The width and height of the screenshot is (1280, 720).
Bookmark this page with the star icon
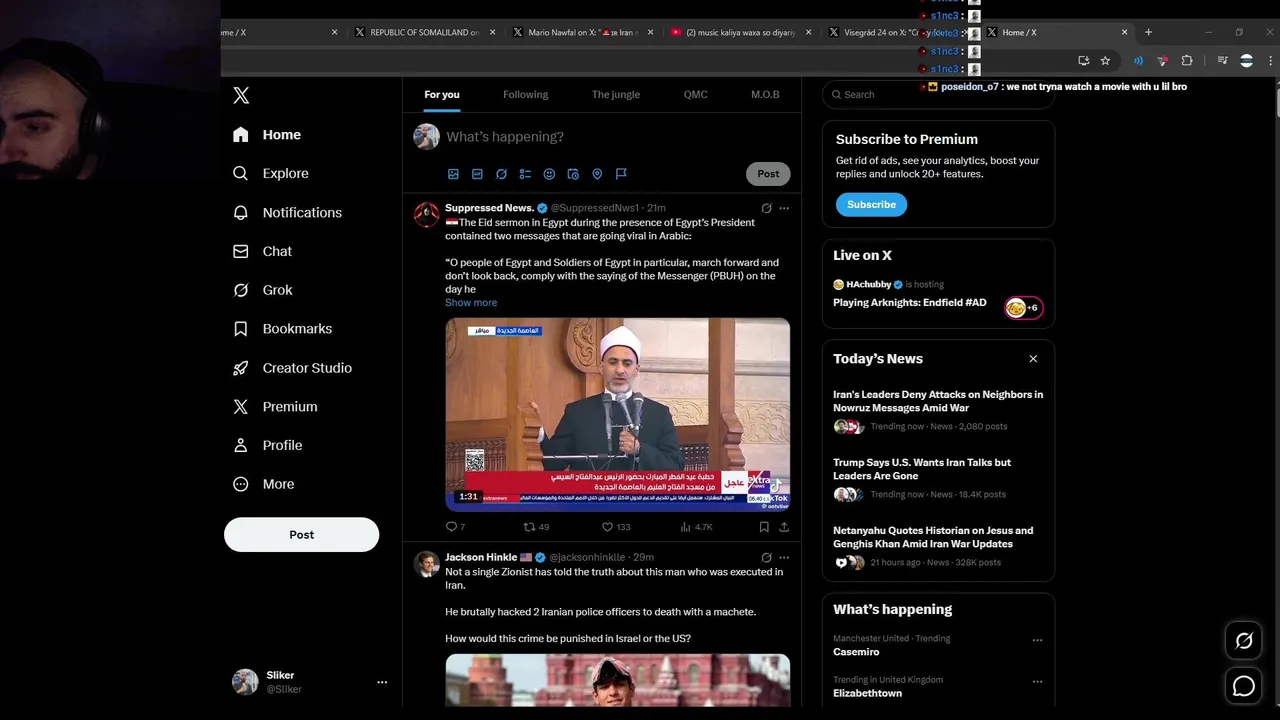click(x=1105, y=61)
